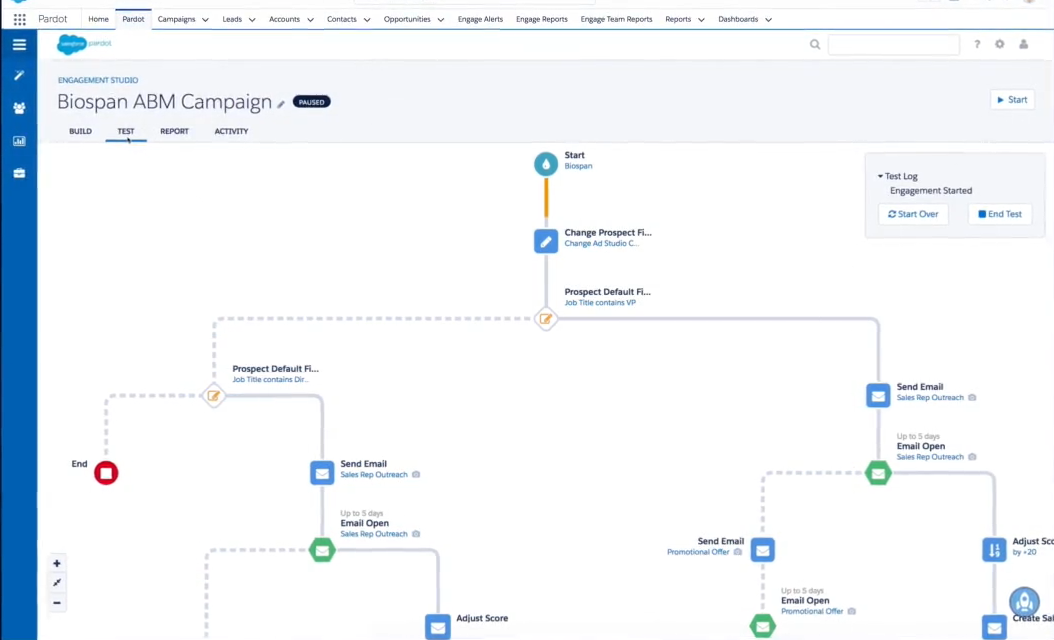This screenshot has height=640, width=1054.
Task: Click the Biospan link under Start
Action: [578, 166]
